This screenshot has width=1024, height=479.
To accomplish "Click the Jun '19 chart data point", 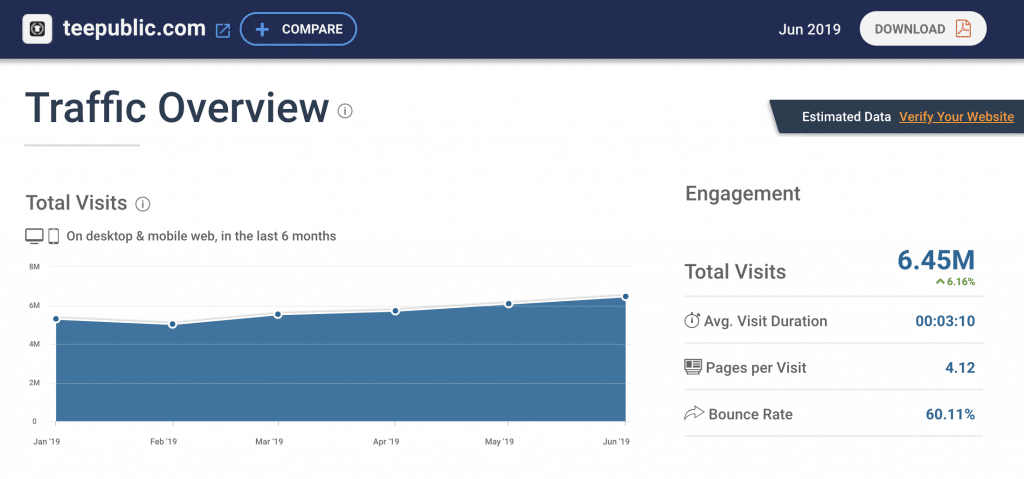I will [x=625, y=296].
